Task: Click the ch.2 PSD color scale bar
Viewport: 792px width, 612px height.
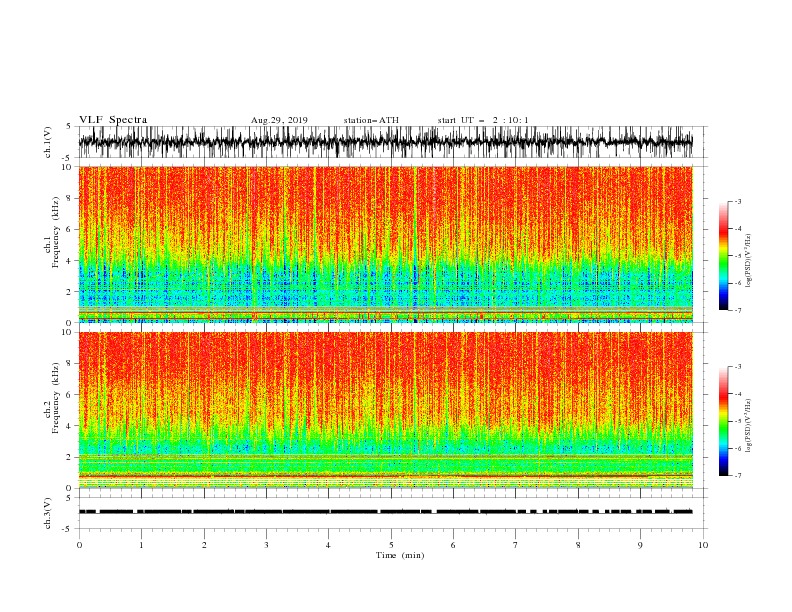Action: coord(723,421)
